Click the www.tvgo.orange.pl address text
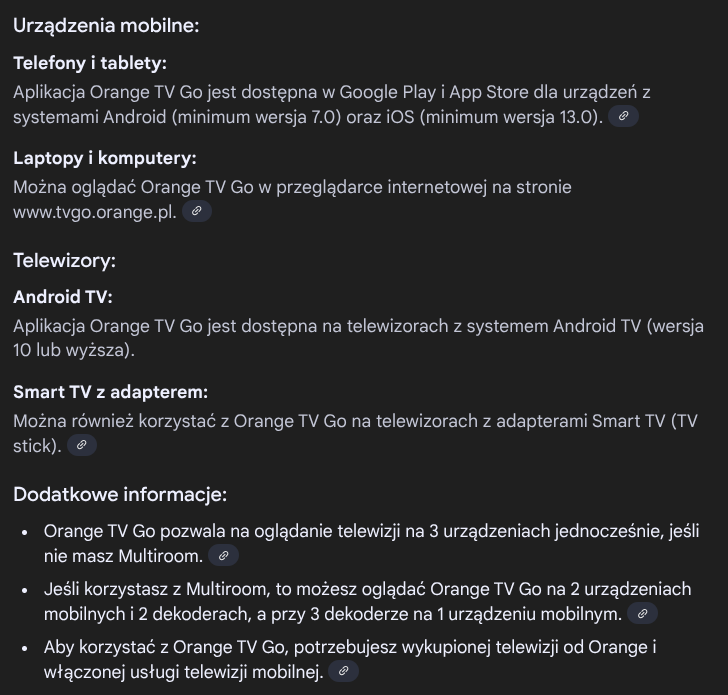The image size is (728, 695). coord(95,212)
